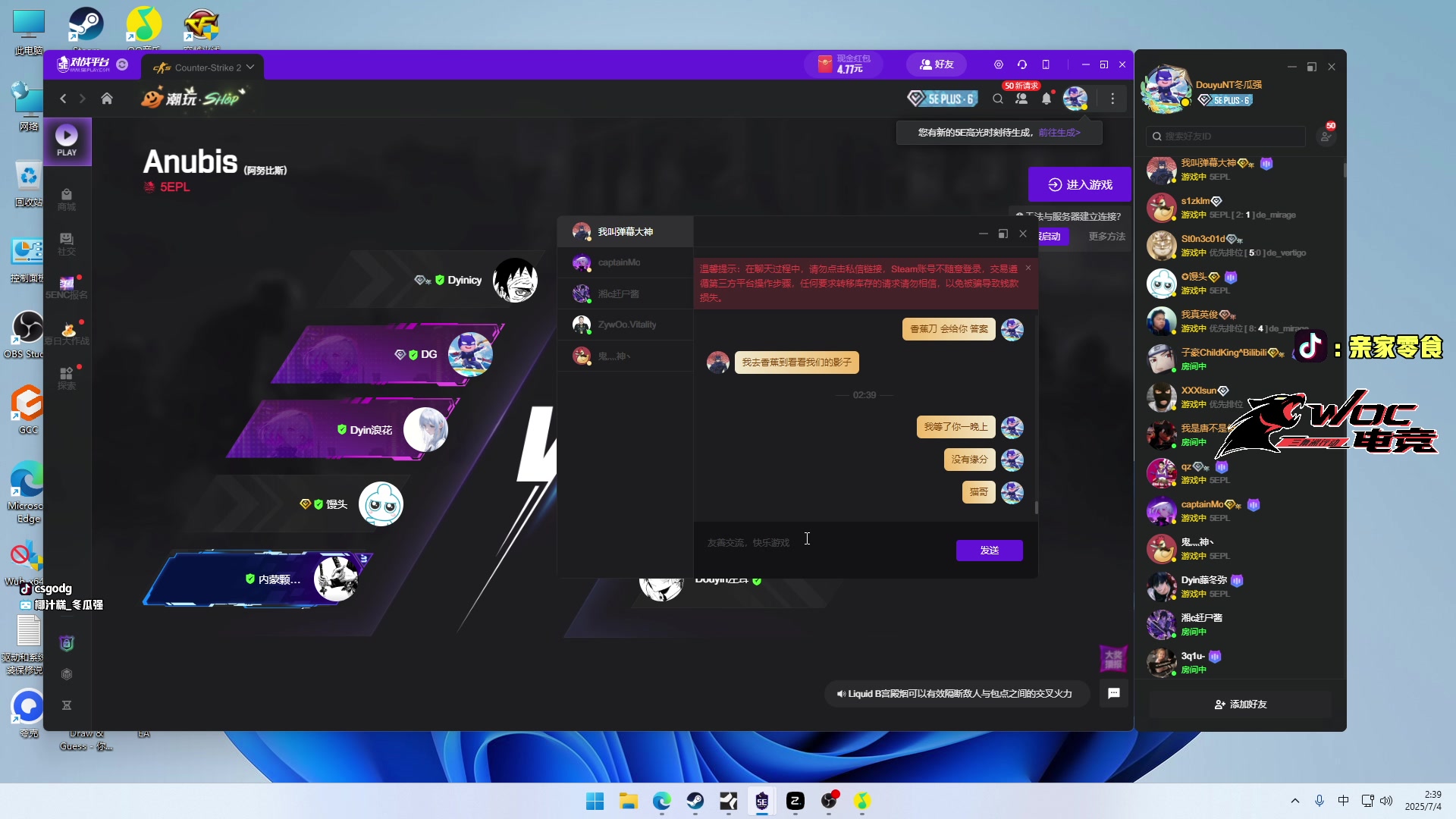This screenshot has height=819, width=1456.
Task: Open the 5ENC报名 sidebar item
Action: click(67, 288)
